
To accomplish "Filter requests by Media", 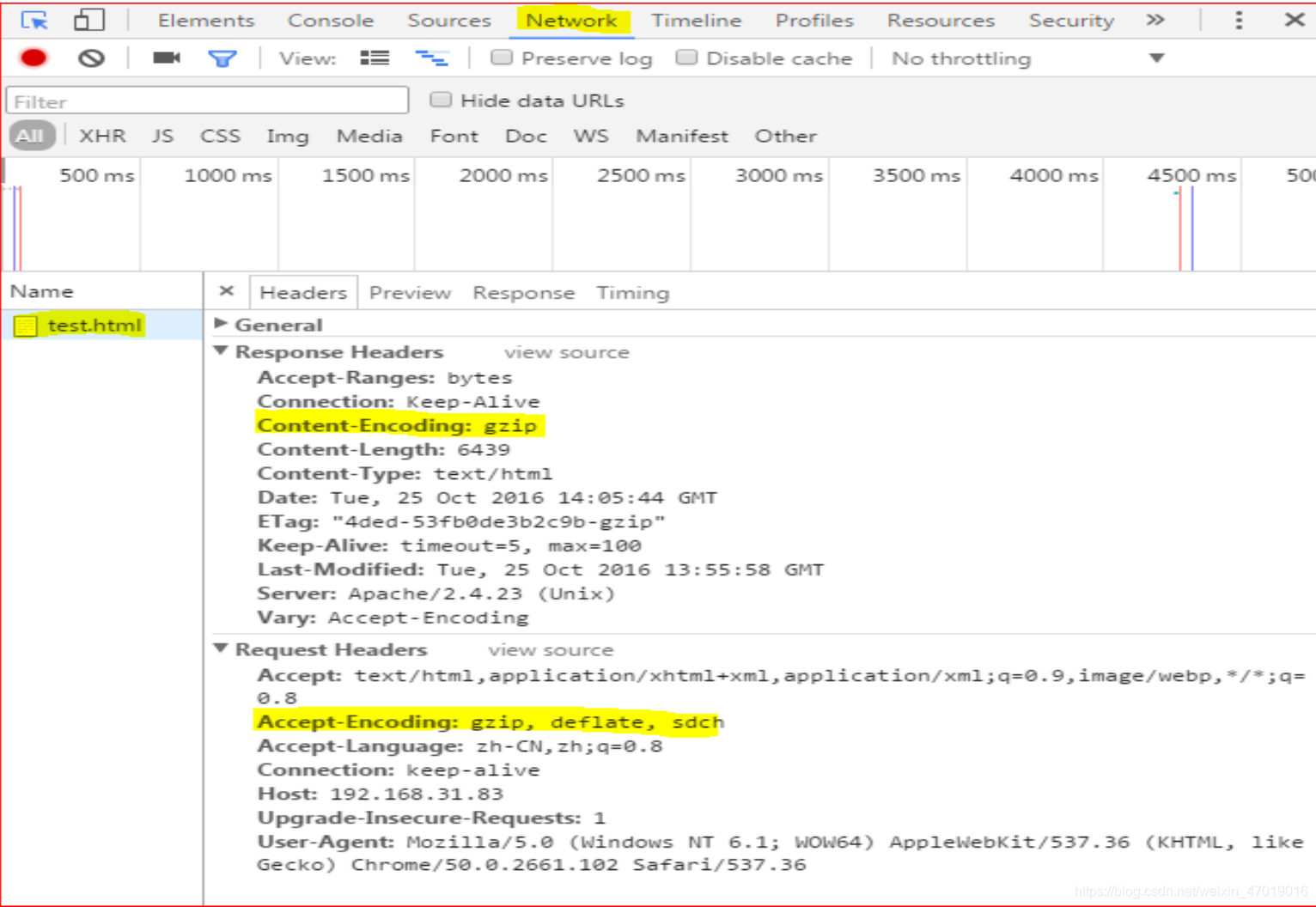I will (369, 136).
